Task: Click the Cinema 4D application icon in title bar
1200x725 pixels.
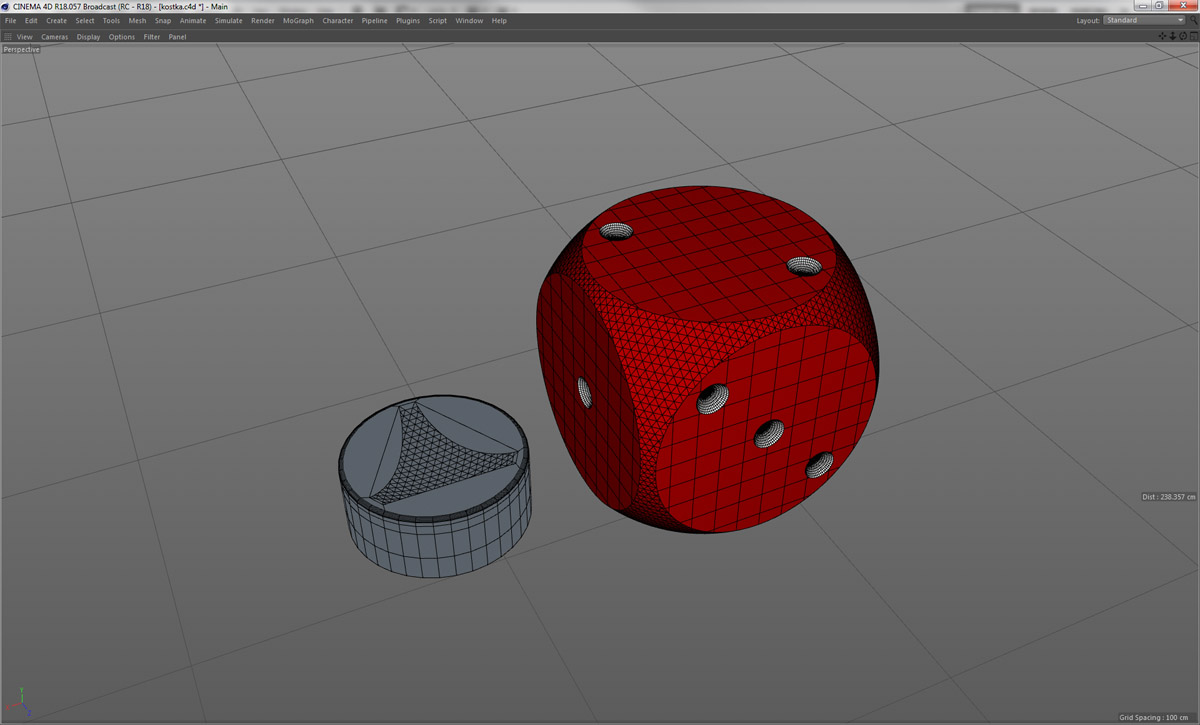Action: (x=6, y=6)
